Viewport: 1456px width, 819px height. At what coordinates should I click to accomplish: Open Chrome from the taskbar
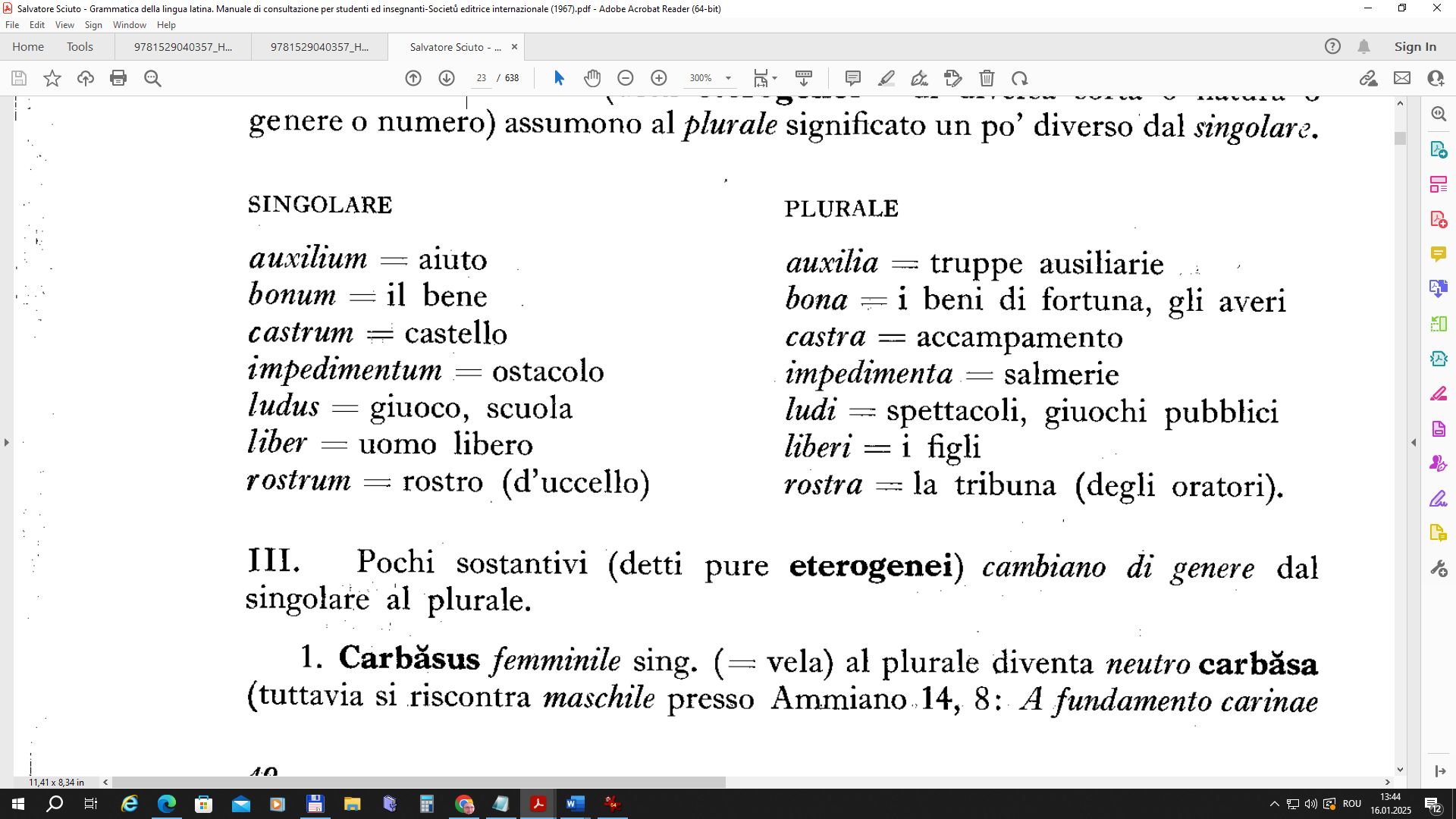point(464,804)
